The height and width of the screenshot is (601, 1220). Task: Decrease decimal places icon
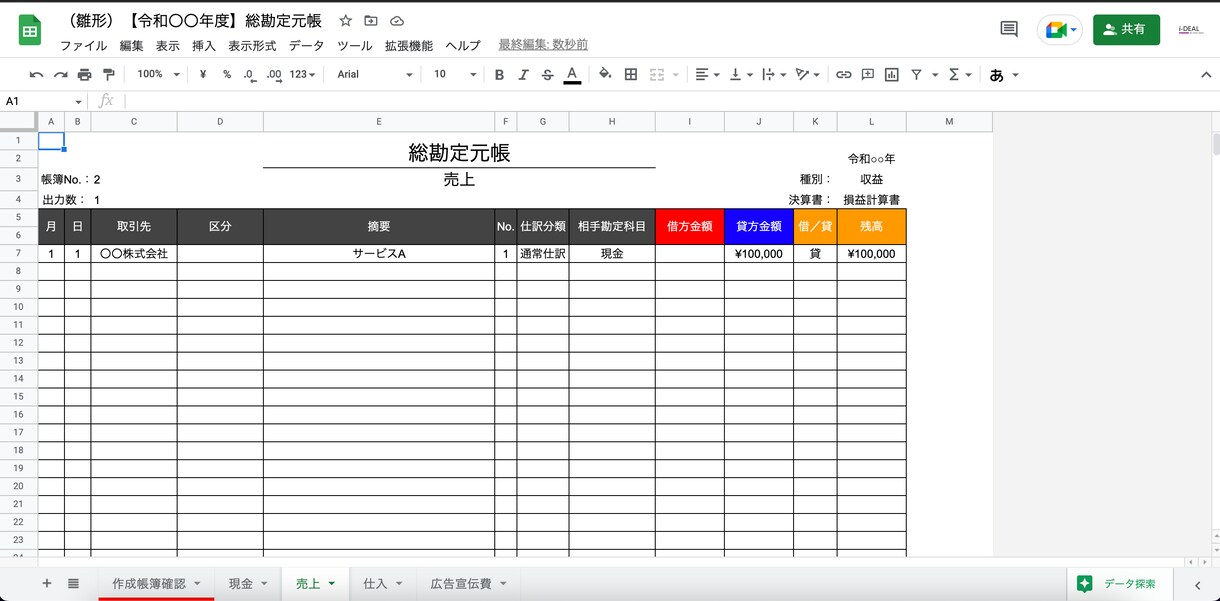[x=249, y=75]
